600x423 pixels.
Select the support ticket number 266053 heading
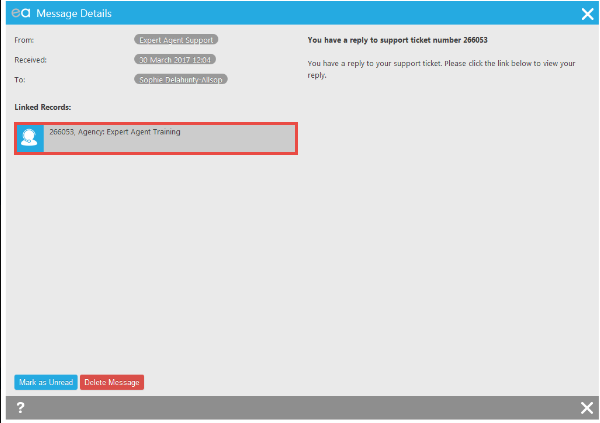click(x=398, y=40)
